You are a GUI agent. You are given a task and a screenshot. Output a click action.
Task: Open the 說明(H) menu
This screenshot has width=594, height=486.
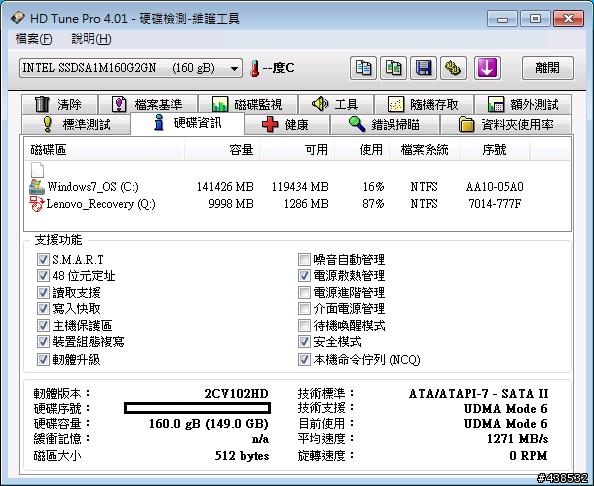[x=91, y=39]
